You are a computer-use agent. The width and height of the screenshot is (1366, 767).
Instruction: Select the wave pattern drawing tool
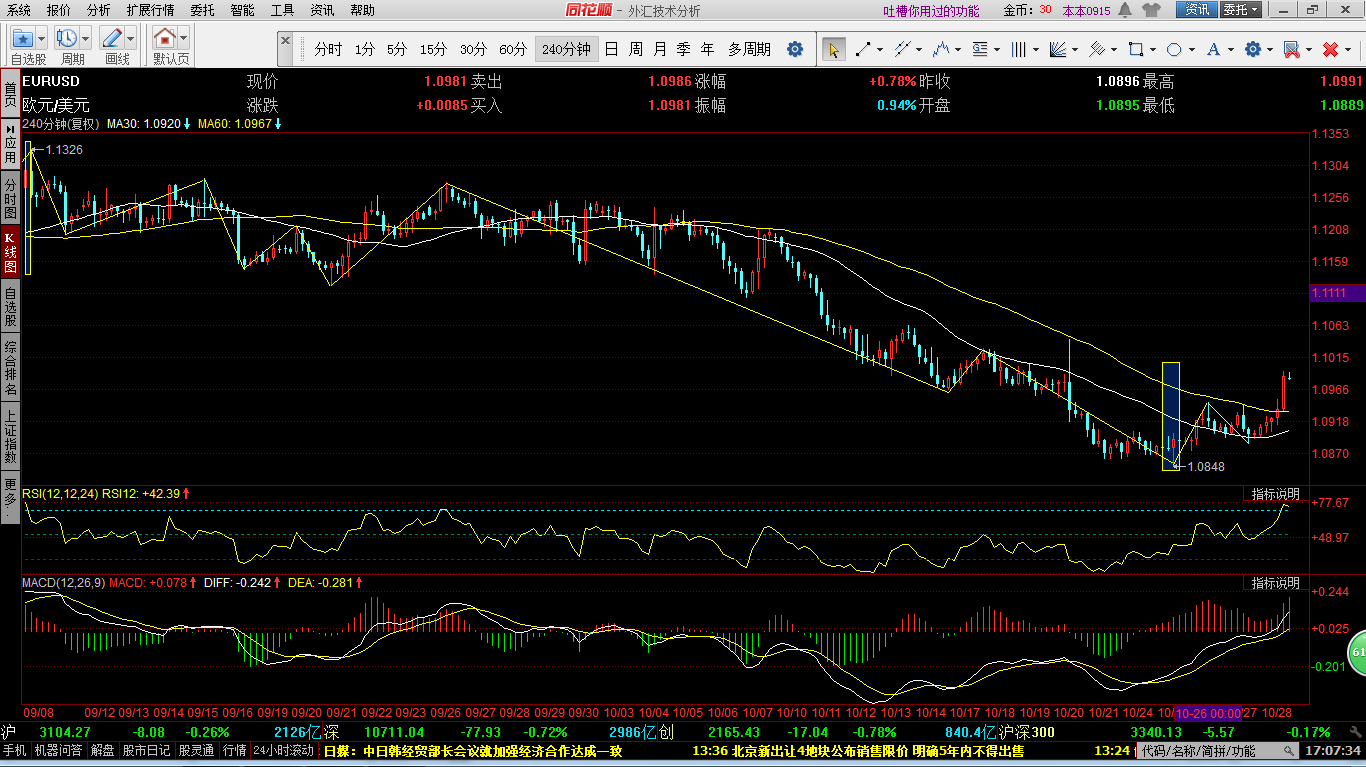940,49
